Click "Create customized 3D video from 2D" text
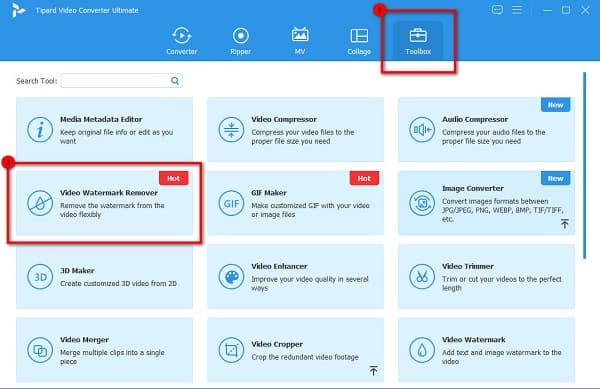 tap(118, 283)
